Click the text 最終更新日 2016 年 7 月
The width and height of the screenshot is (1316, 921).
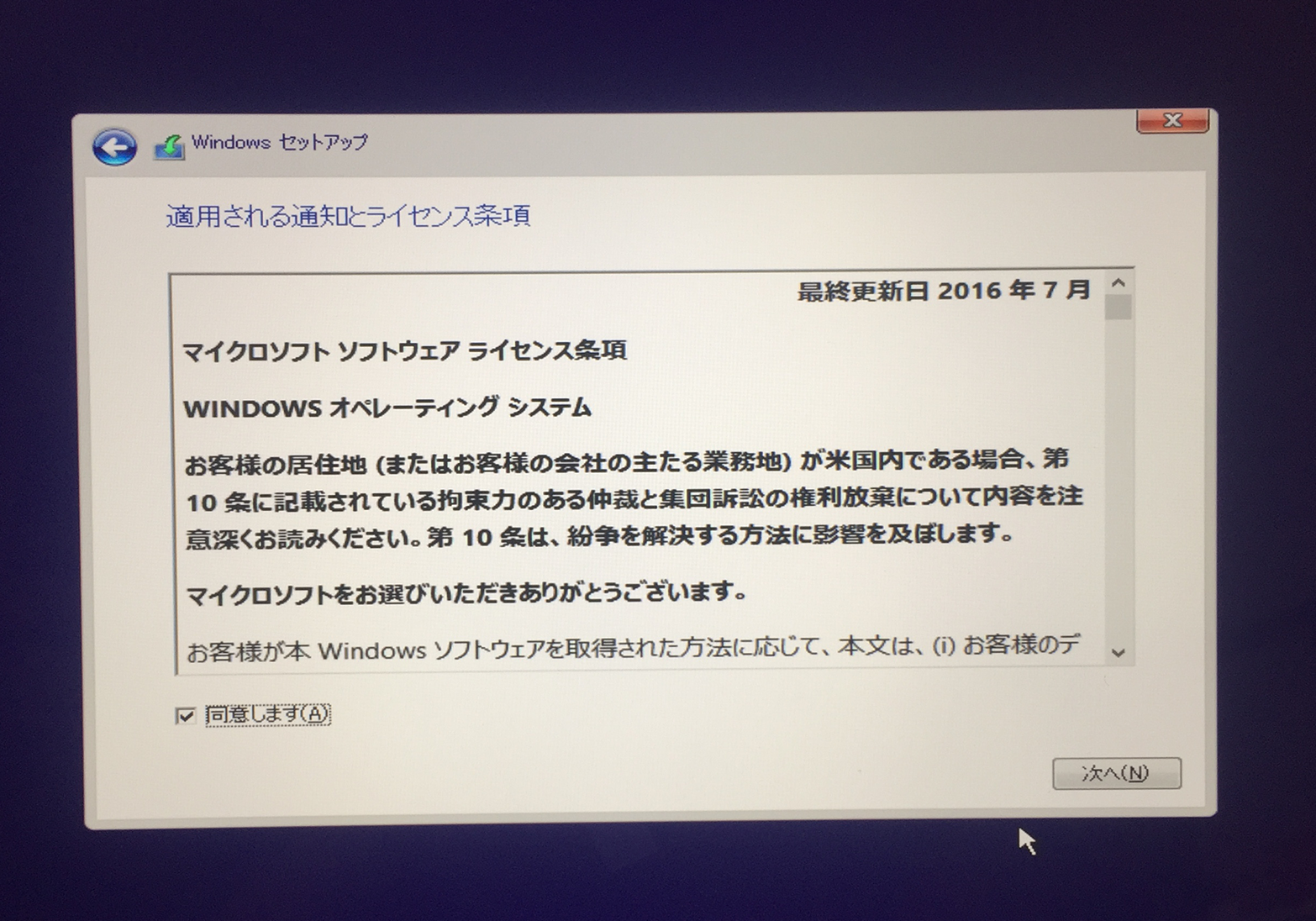click(944, 291)
